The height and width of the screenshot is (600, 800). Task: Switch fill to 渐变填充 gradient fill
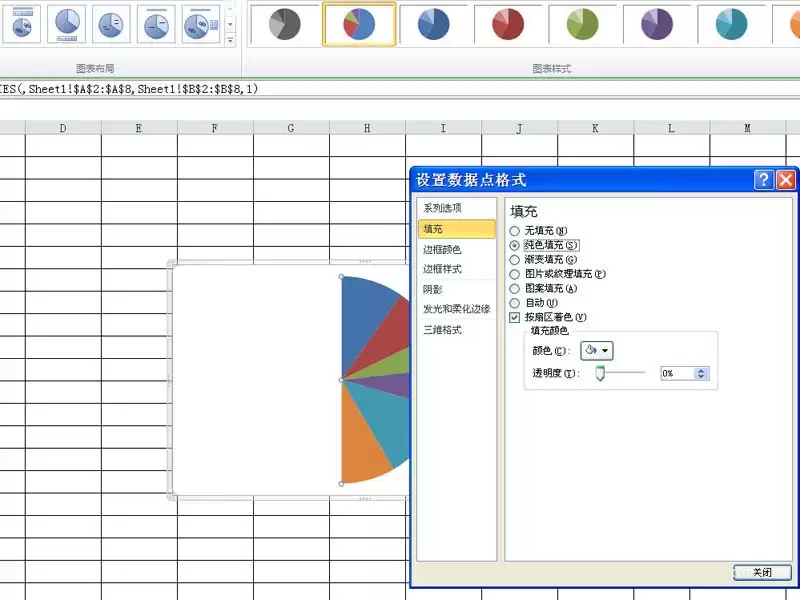pyautogui.click(x=514, y=259)
